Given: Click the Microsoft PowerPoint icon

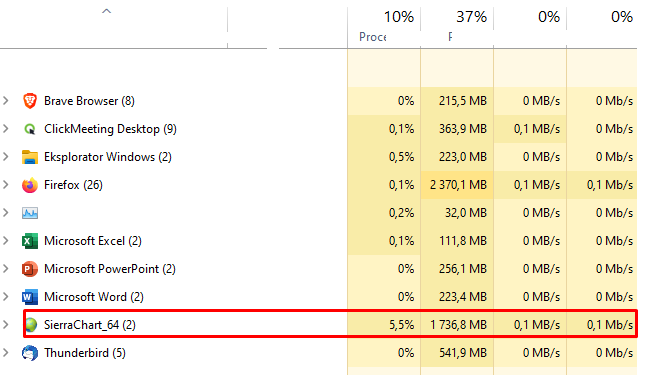Looking at the screenshot, I should tap(30, 269).
